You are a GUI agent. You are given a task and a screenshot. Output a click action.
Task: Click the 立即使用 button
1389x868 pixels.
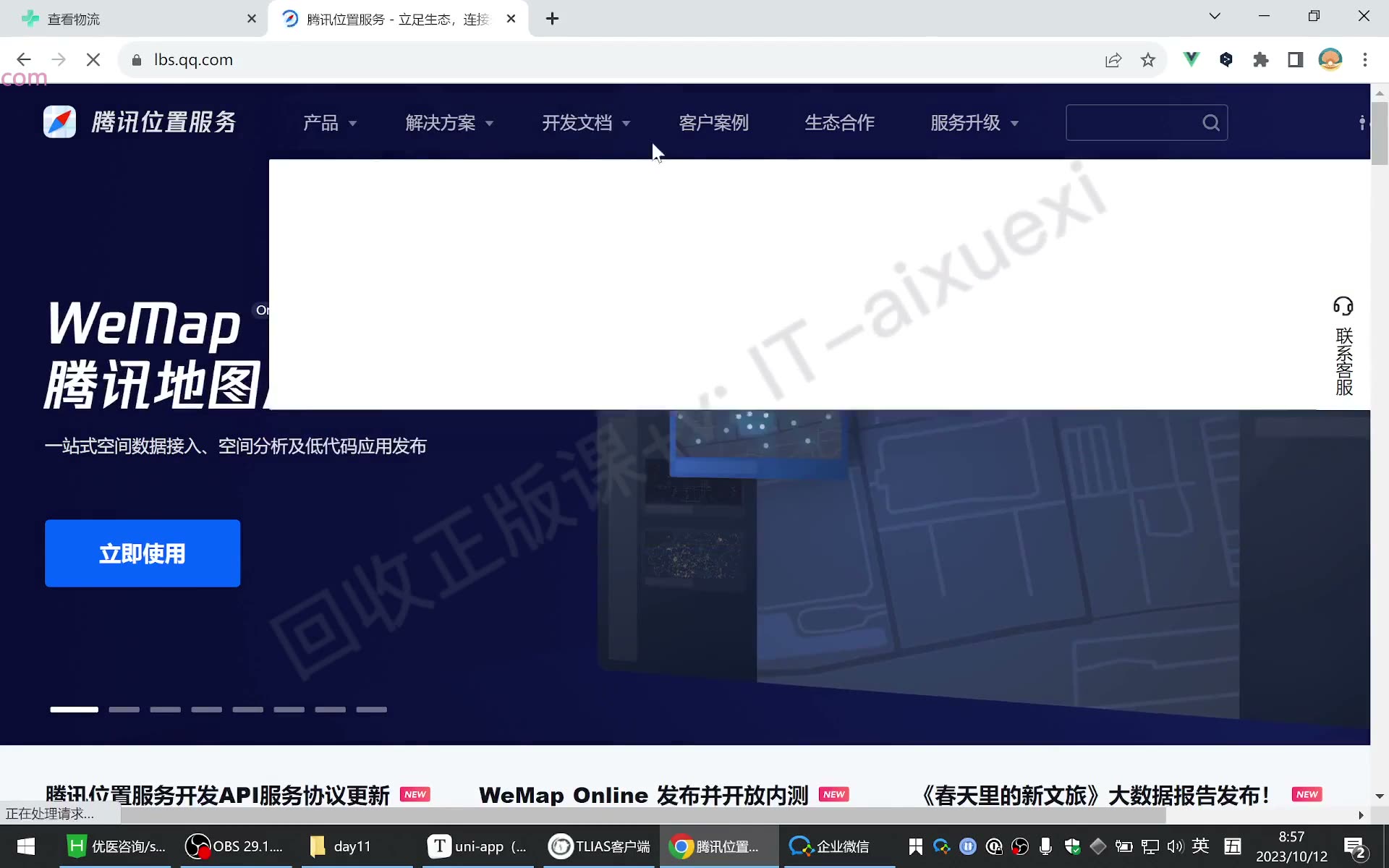143,553
